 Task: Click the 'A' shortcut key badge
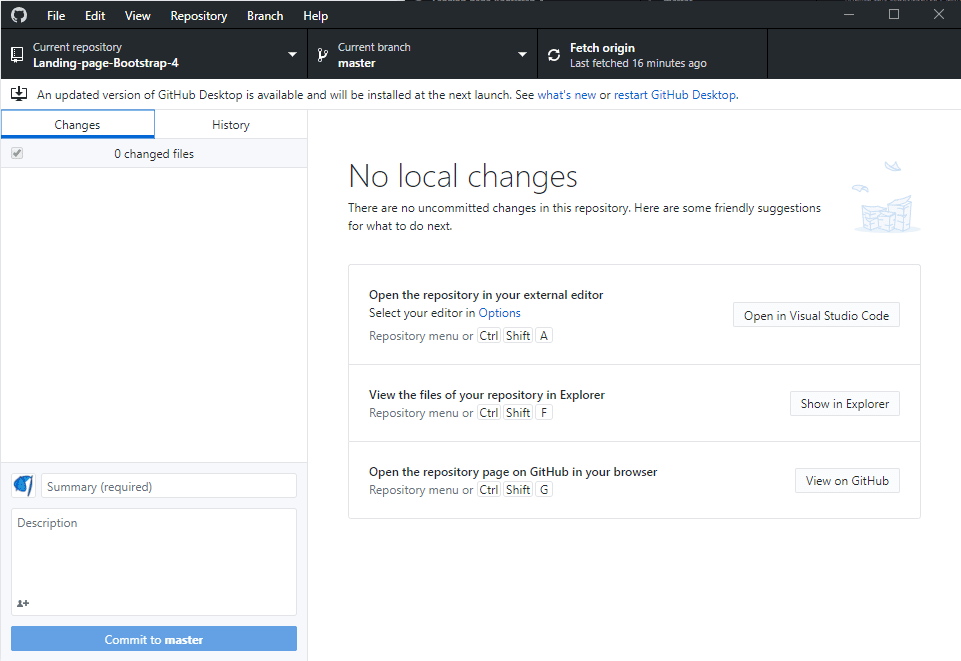click(544, 336)
